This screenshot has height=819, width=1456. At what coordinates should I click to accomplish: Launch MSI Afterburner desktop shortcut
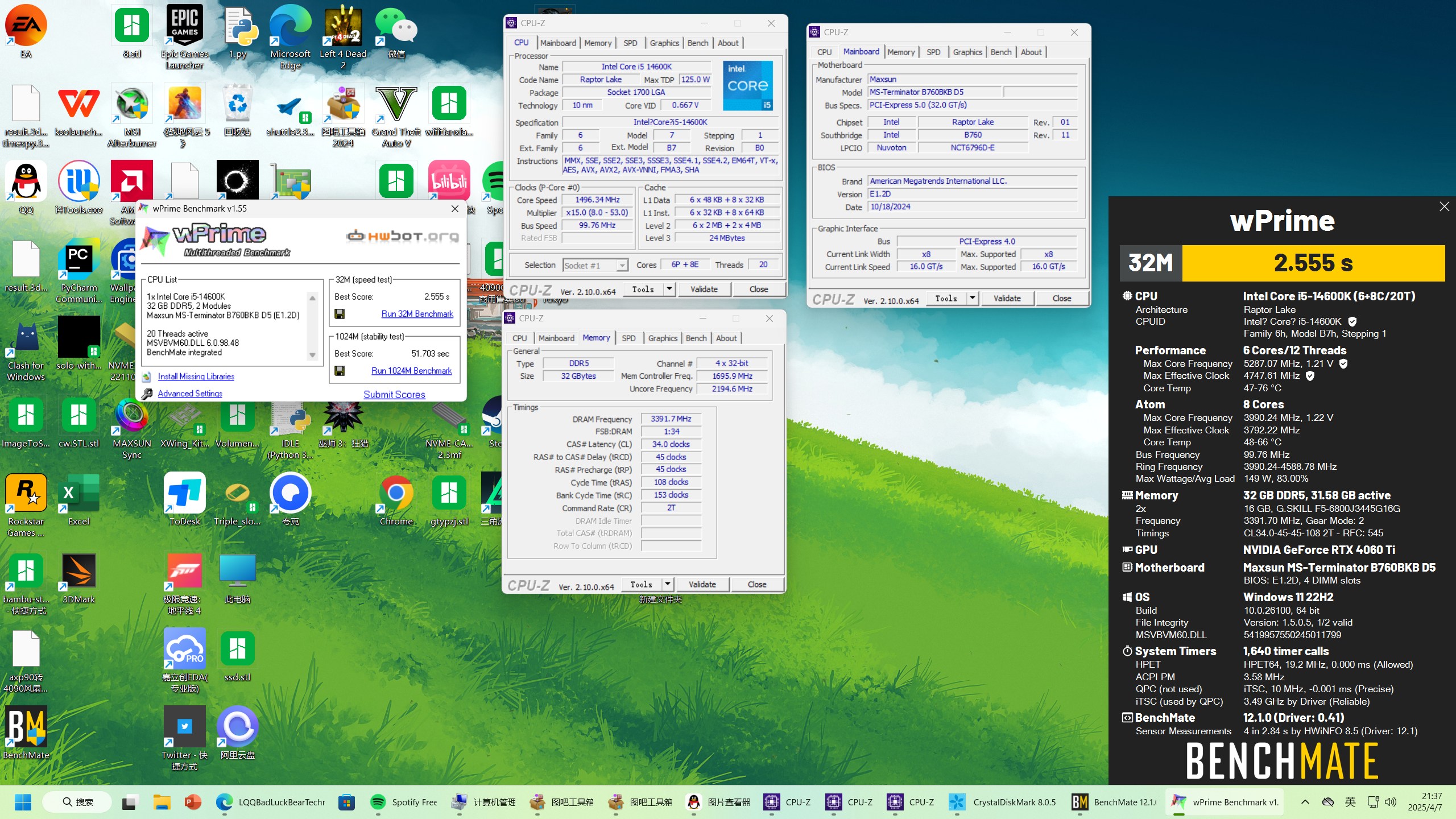[x=132, y=115]
